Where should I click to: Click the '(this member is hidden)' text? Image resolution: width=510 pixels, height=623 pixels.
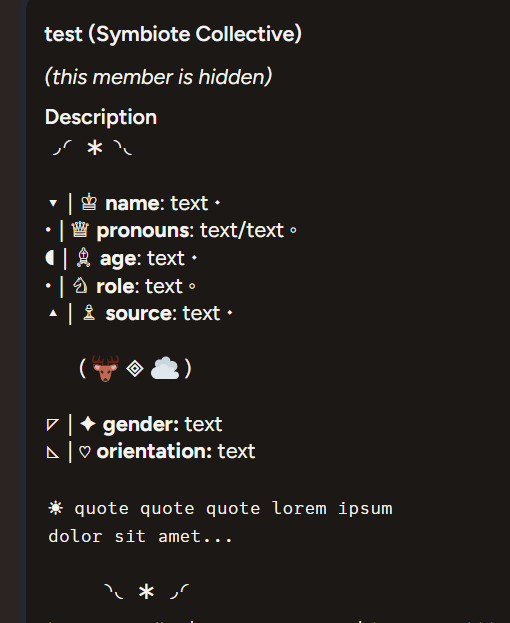coord(158,76)
